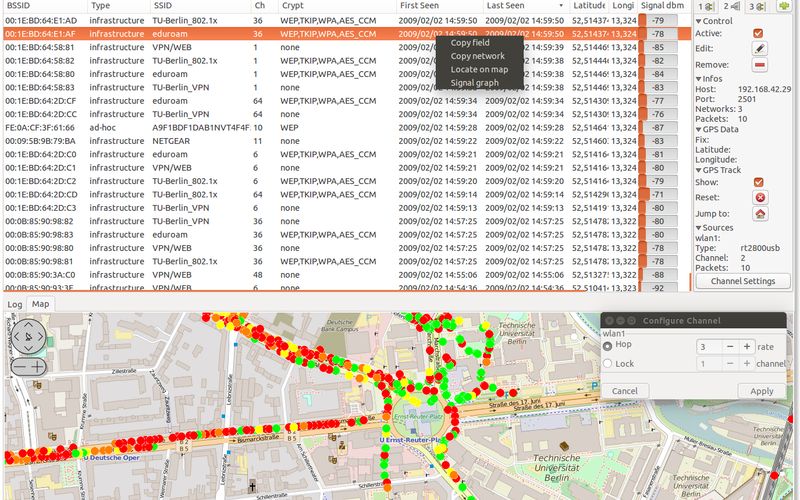Switch to the Log tab
Image resolution: width=800 pixels, height=500 pixels.
pyautogui.click(x=15, y=304)
